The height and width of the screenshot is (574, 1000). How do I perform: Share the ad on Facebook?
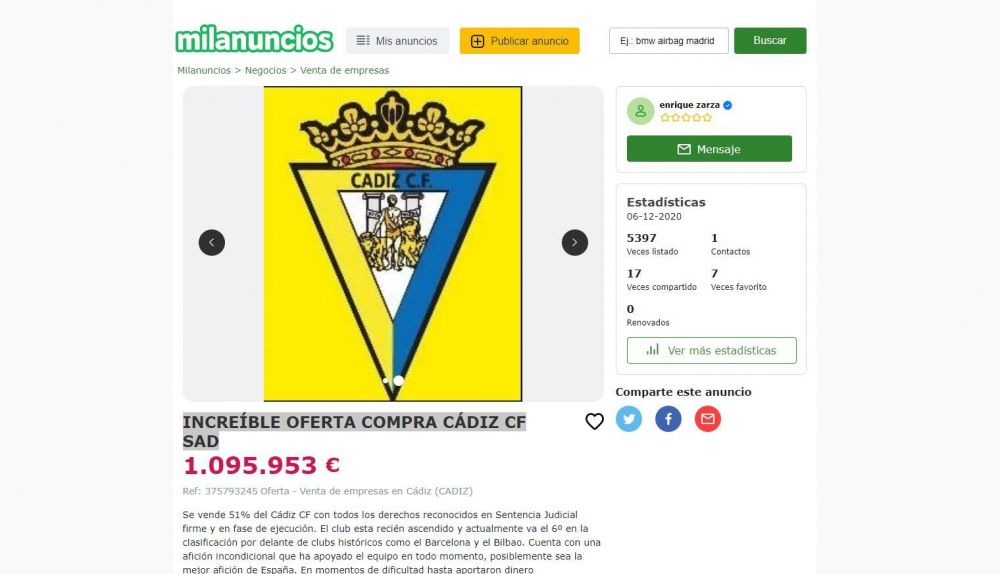tap(668, 419)
